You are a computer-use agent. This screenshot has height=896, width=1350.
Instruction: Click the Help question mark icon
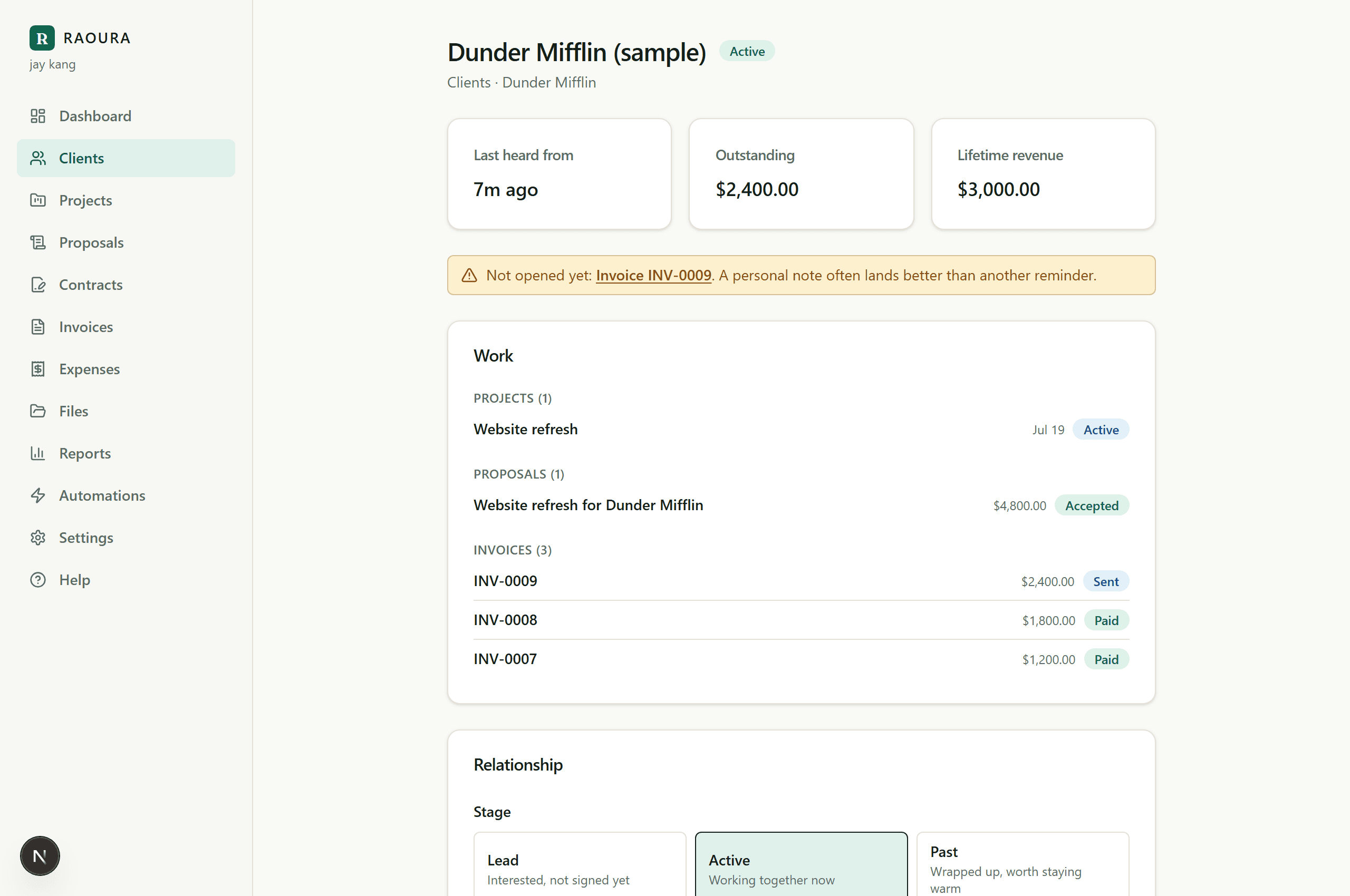[x=38, y=580]
